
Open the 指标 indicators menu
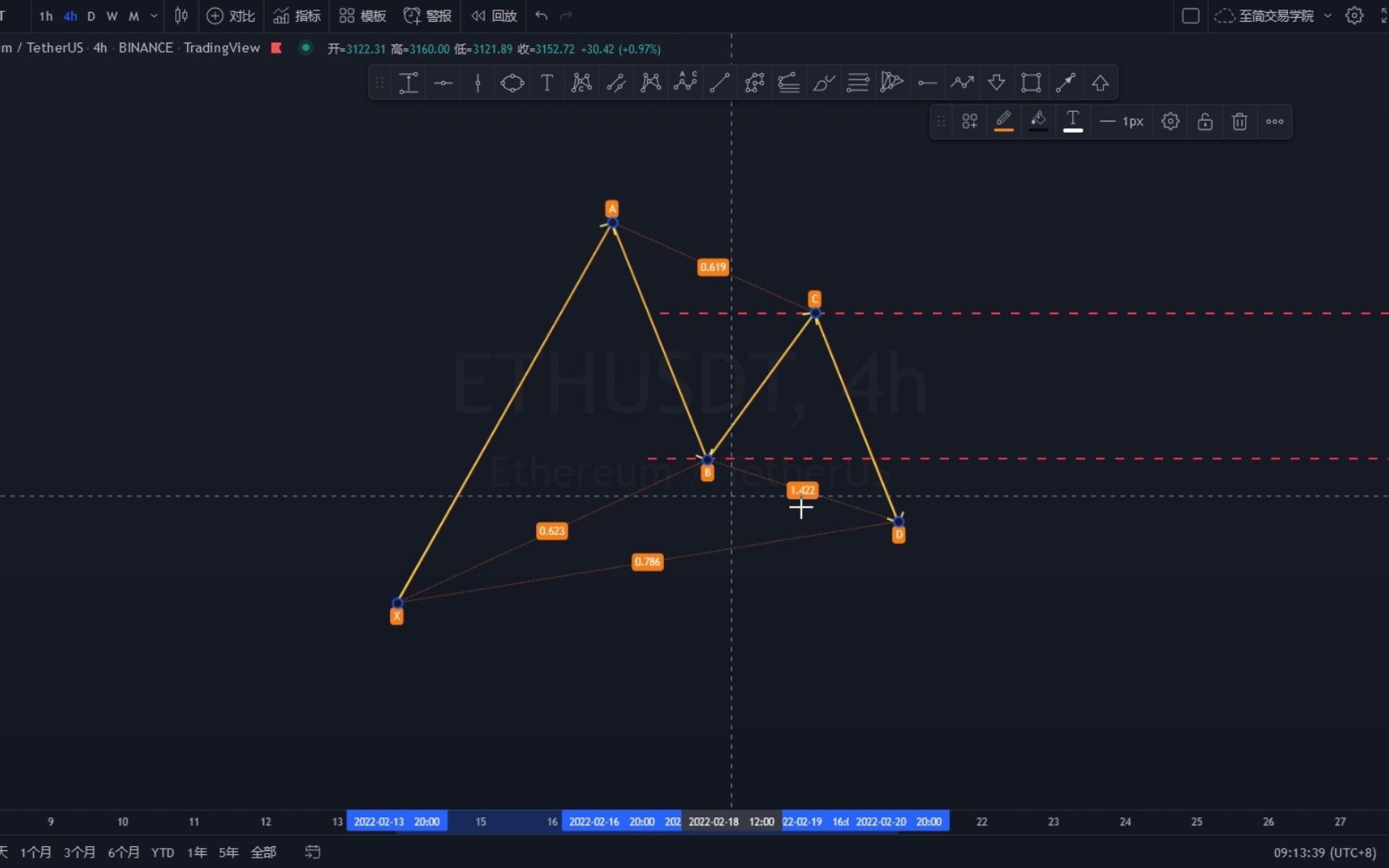pos(297,16)
